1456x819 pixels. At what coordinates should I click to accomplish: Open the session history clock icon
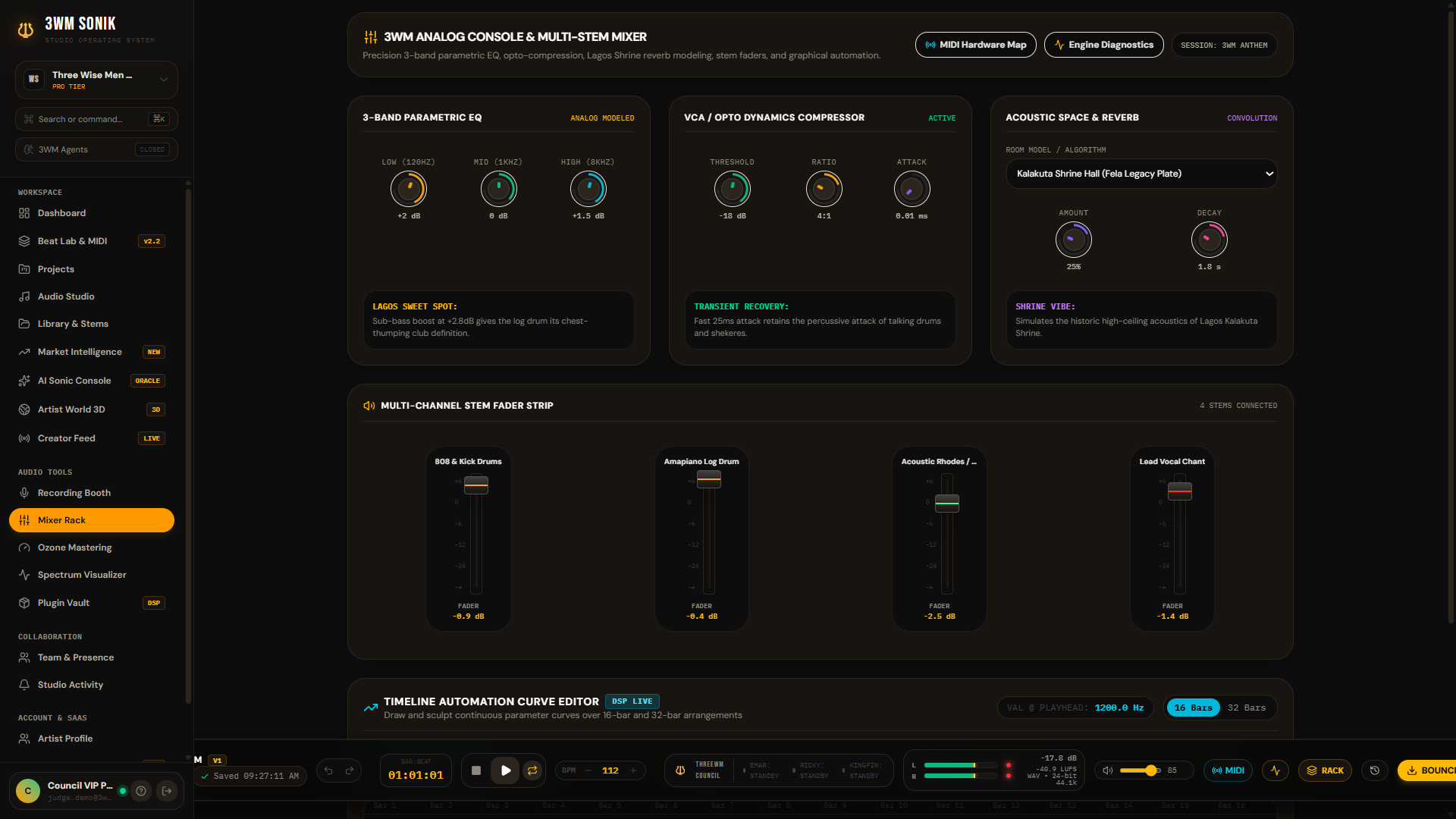(x=1375, y=770)
